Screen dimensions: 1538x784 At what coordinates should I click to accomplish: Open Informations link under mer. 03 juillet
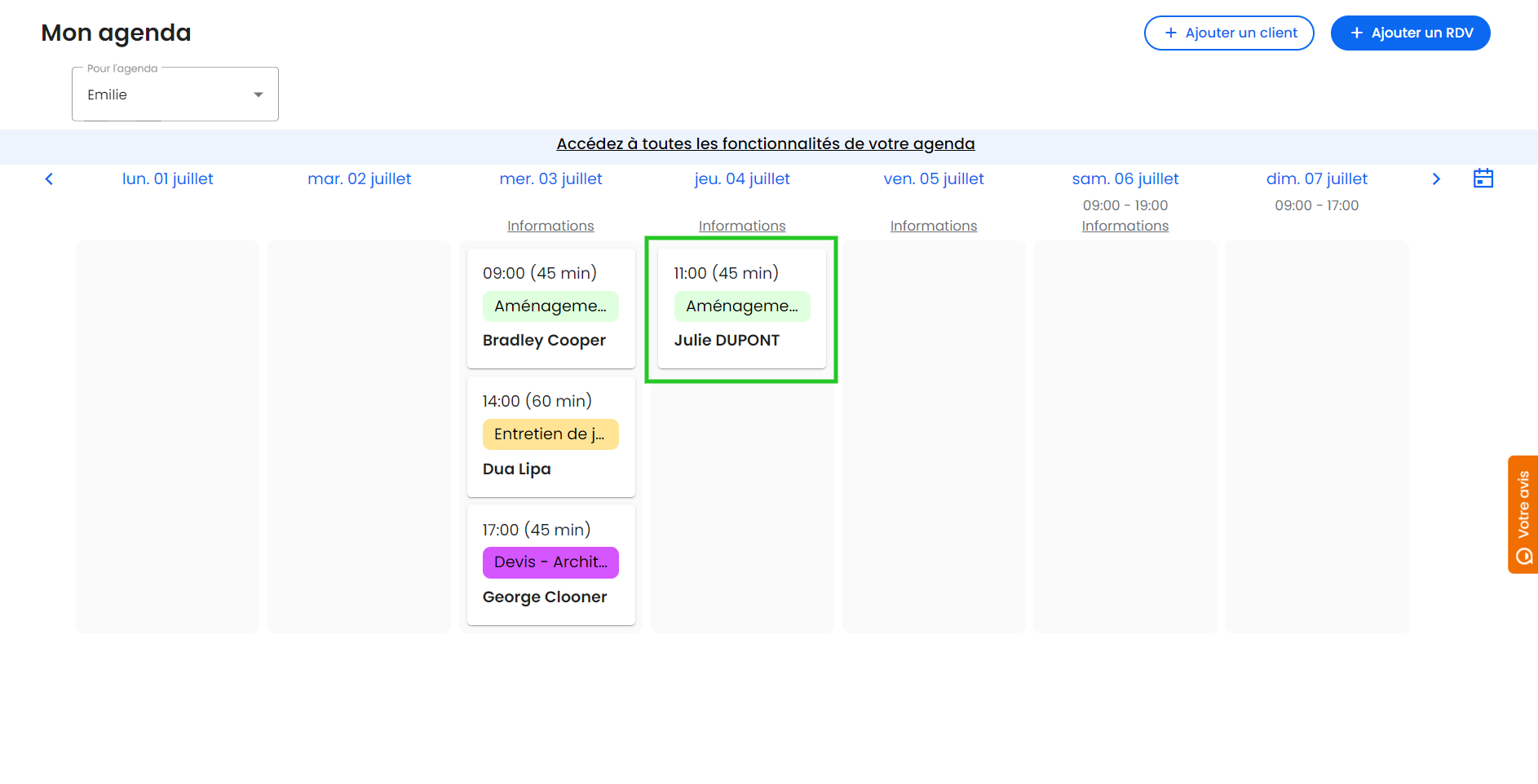click(551, 227)
